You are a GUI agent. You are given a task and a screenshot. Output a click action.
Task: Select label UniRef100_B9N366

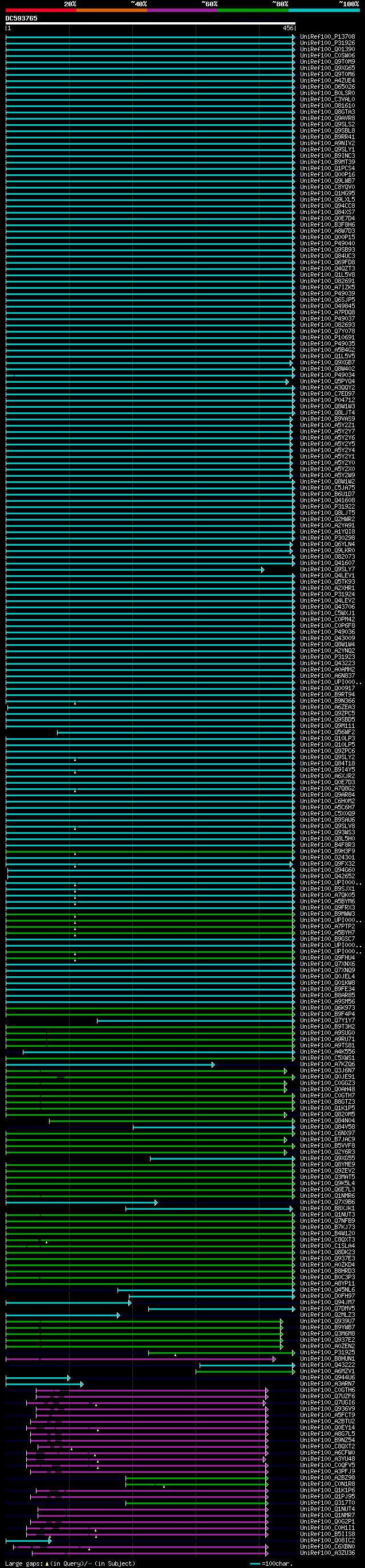coord(327,701)
